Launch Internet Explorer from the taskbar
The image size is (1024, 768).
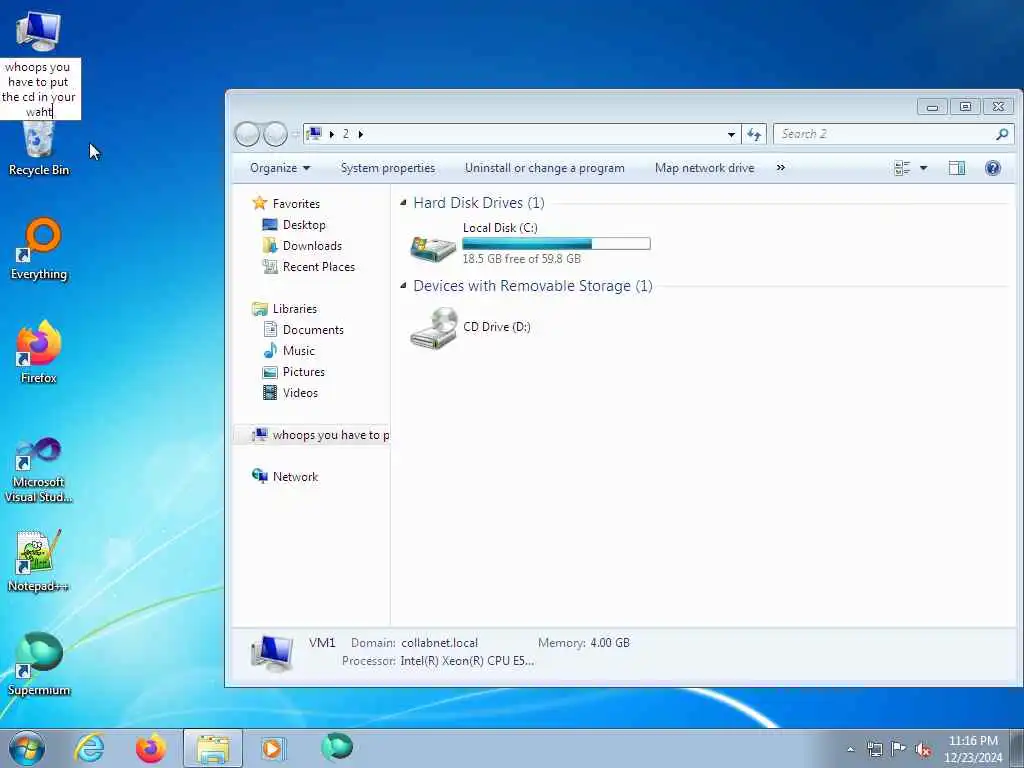pos(89,748)
